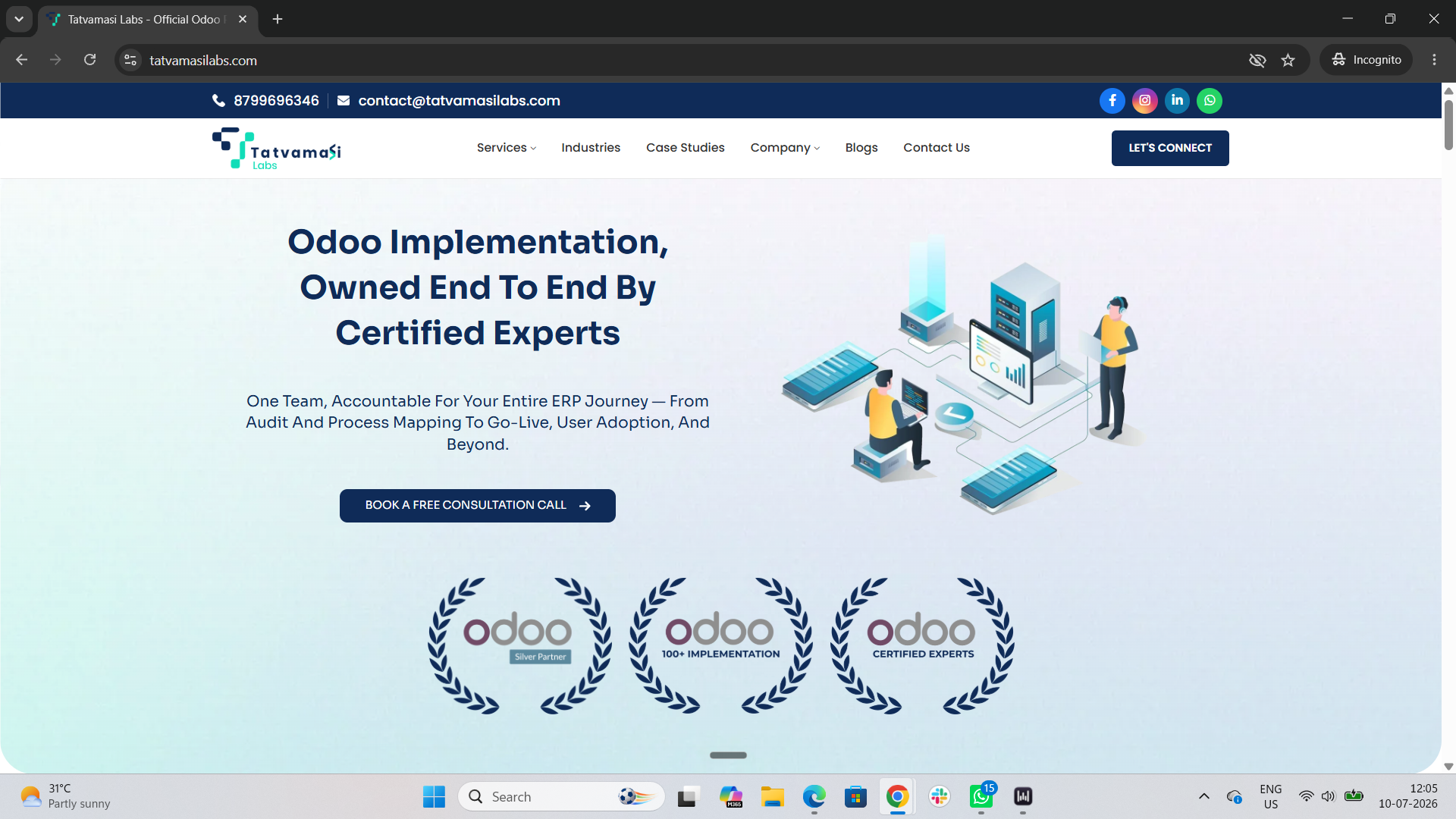Click the Incognito indicator button
The width and height of the screenshot is (1456, 819).
pyautogui.click(x=1367, y=60)
